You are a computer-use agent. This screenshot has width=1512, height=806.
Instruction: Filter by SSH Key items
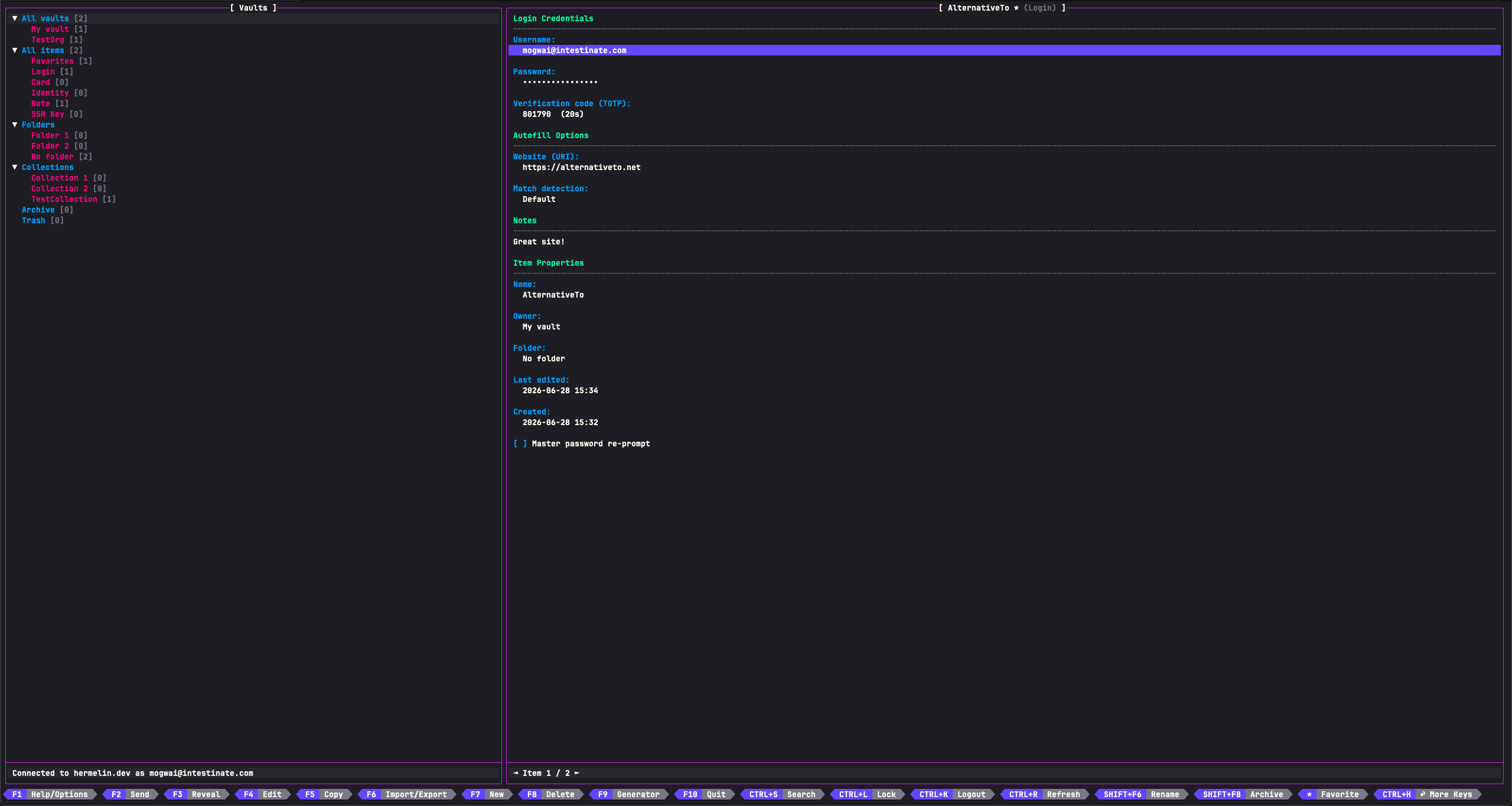(x=48, y=114)
